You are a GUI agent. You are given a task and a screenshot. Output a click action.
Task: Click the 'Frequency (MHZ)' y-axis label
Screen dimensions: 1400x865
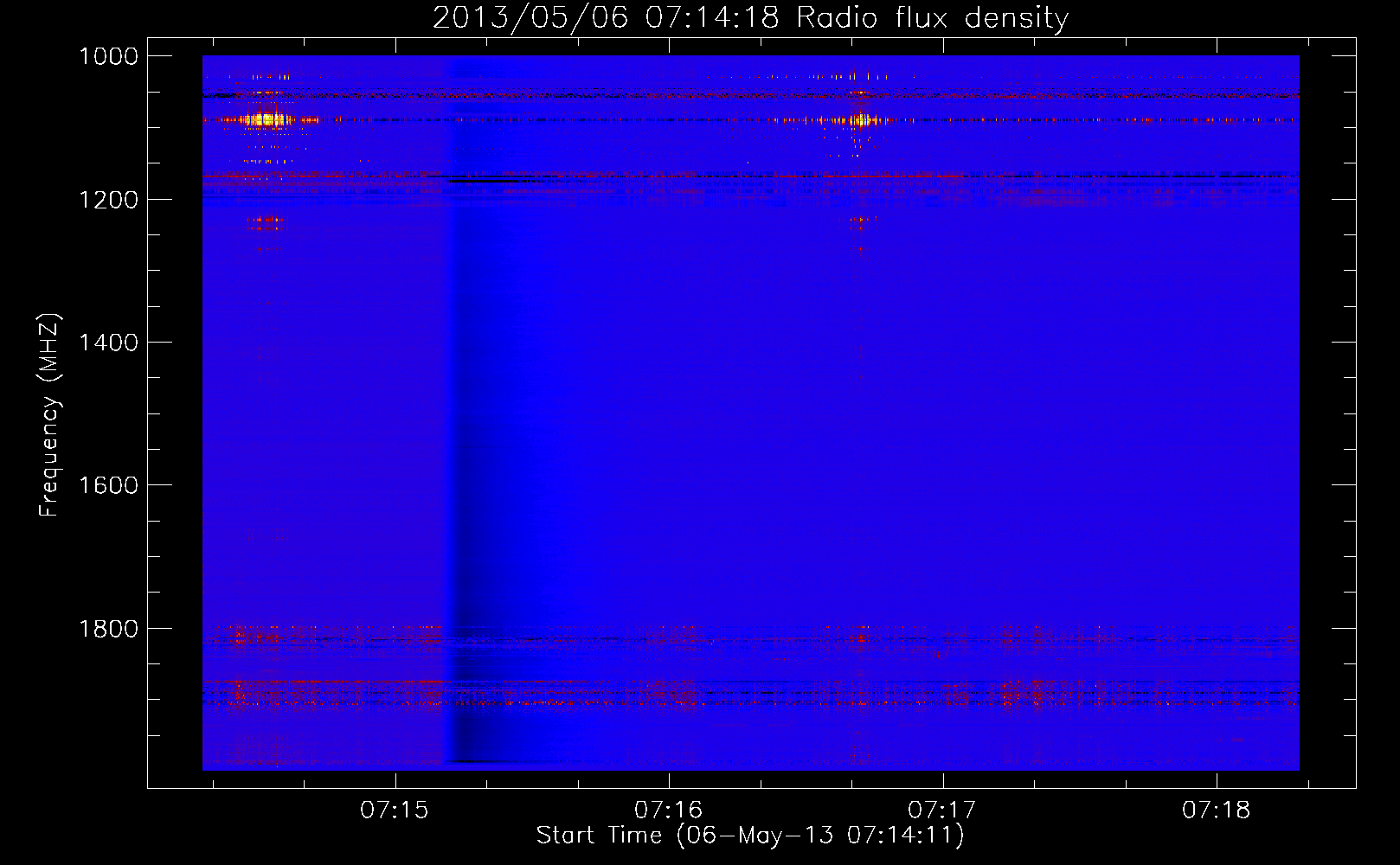pyautogui.click(x=49, y=415)
